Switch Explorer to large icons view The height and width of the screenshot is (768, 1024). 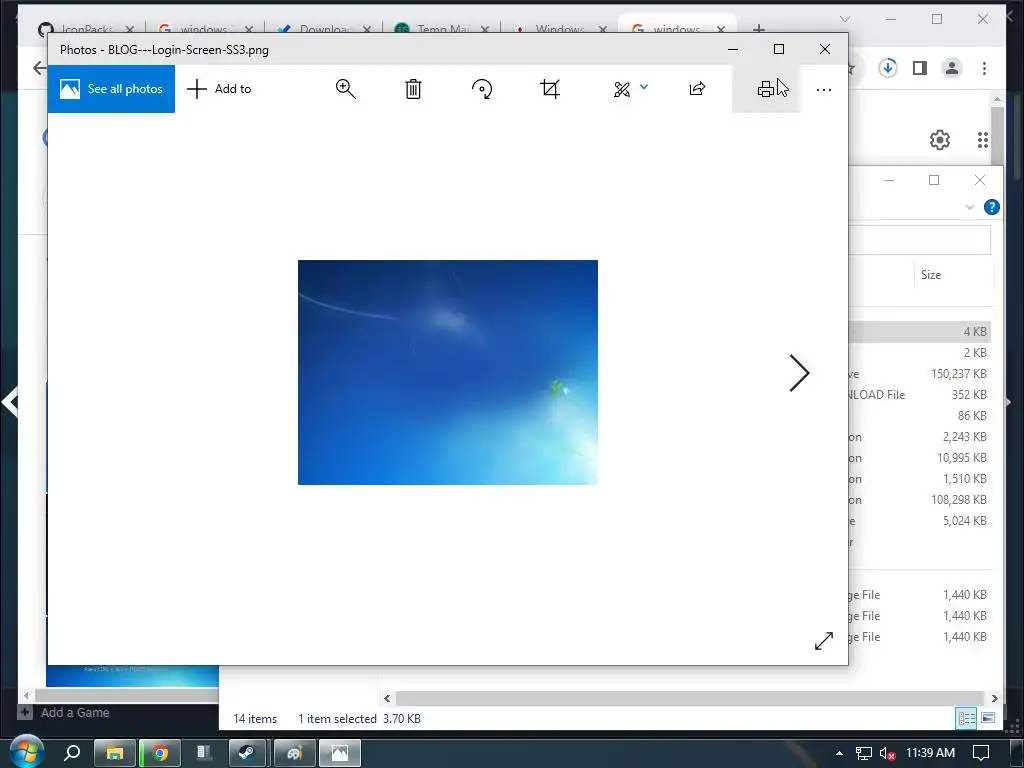tap(988, 718)
